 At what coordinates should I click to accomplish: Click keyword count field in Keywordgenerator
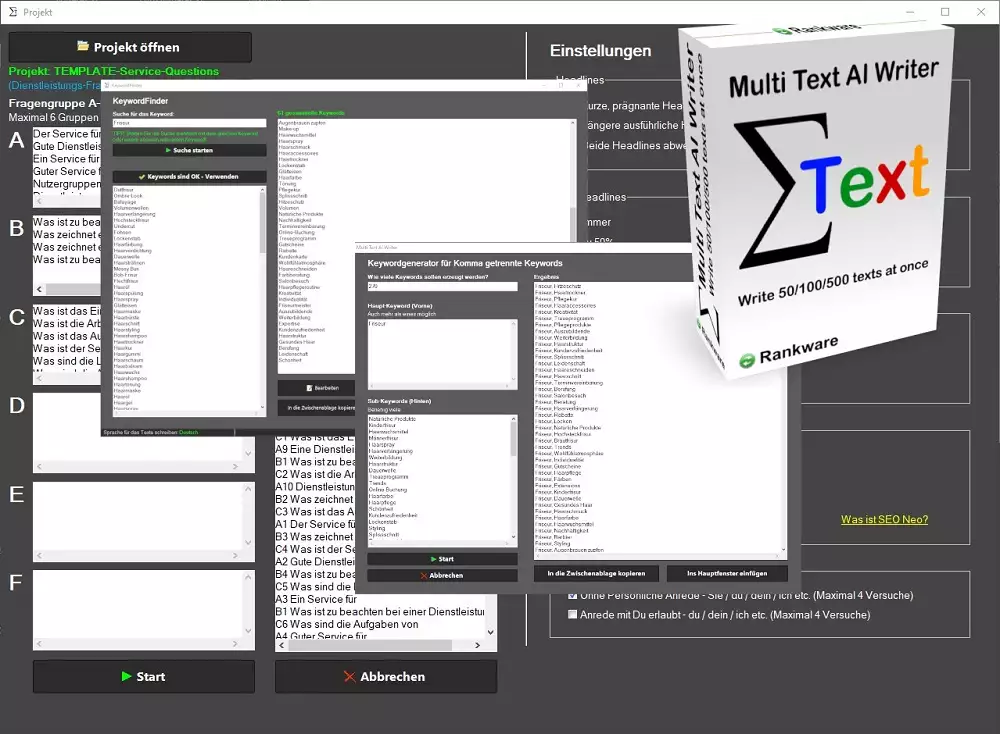442,286
